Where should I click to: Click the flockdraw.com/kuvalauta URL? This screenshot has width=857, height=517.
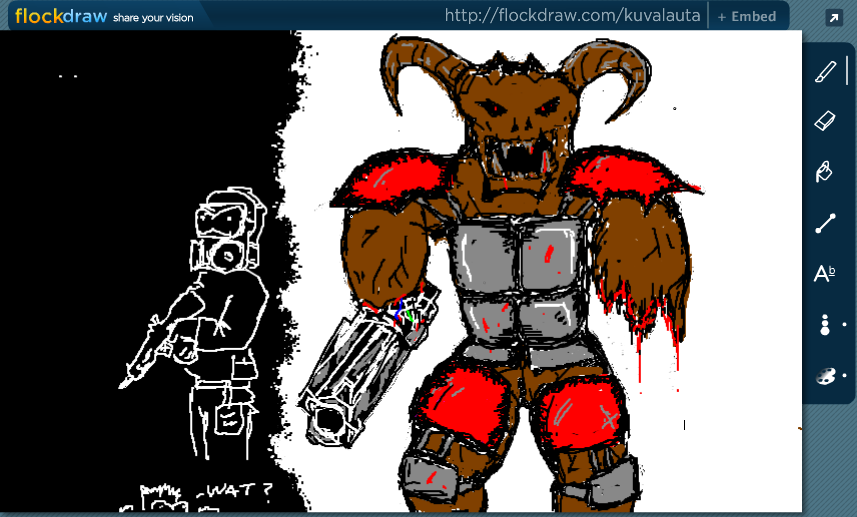572,16
